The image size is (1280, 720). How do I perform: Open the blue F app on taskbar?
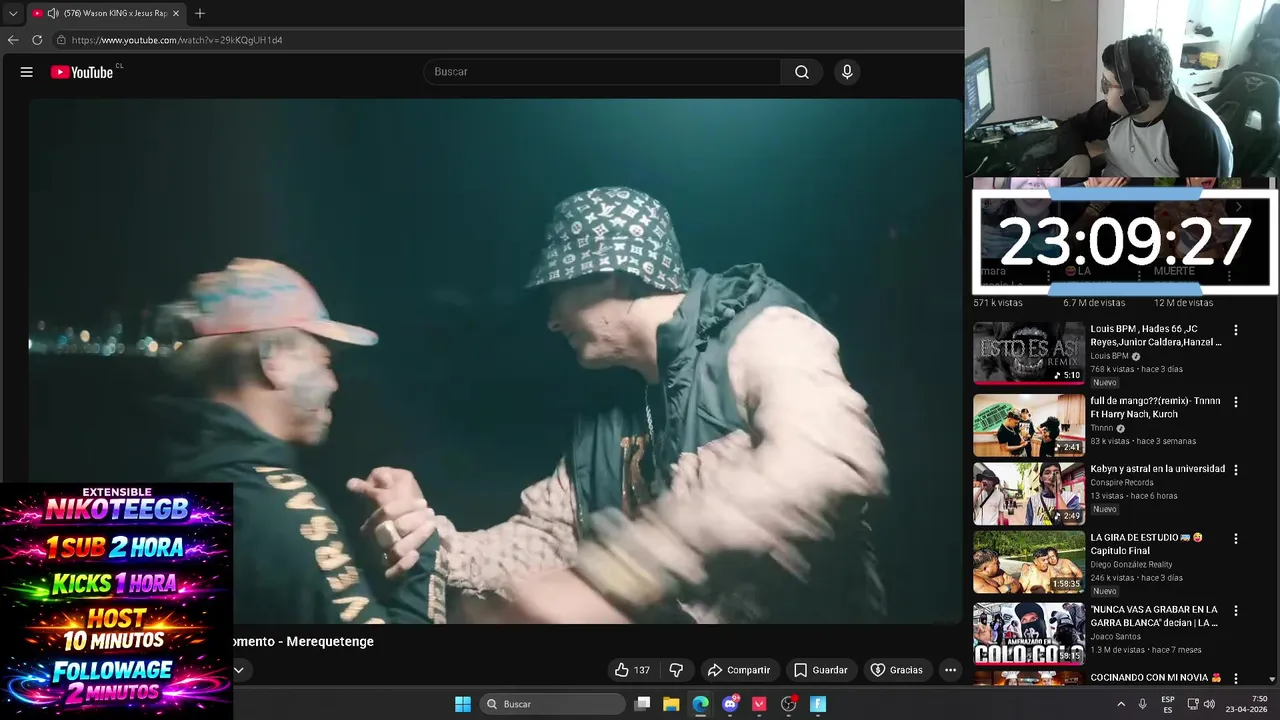tap(818, 704)
